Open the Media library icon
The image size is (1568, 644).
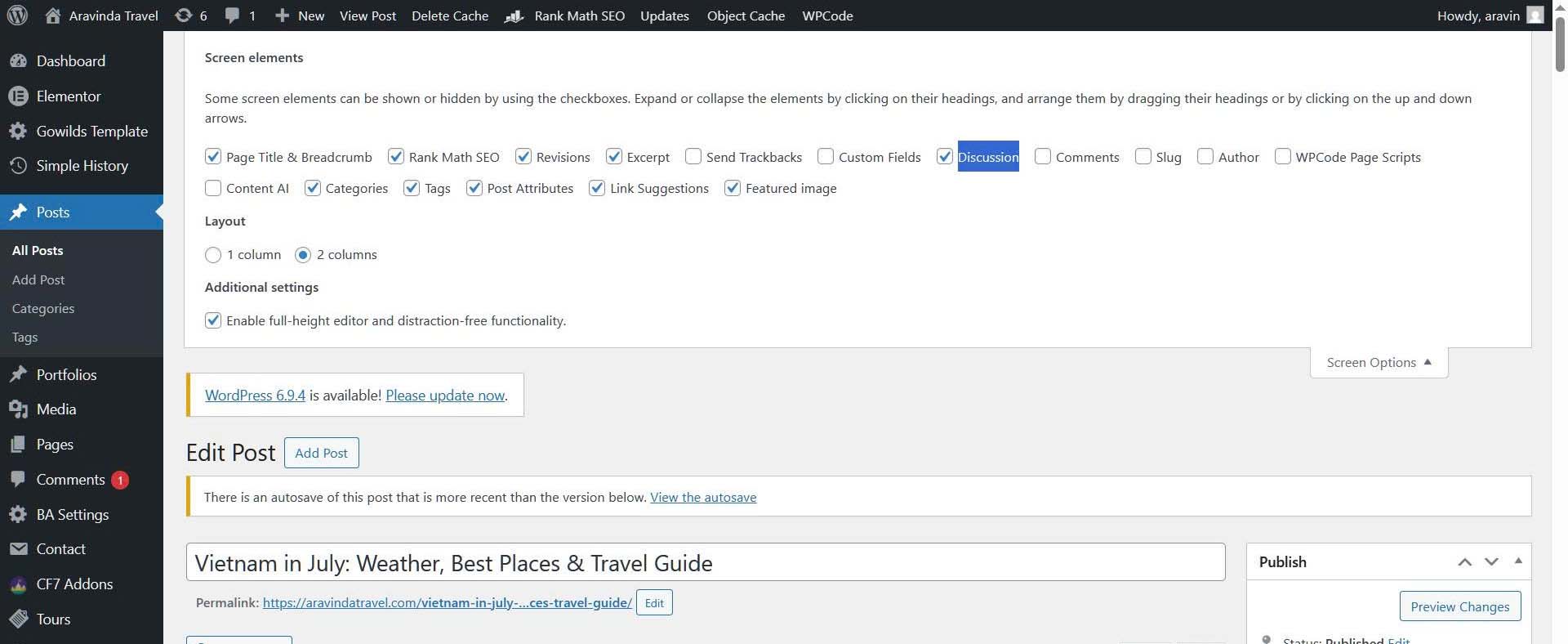[x=18, y=409]
